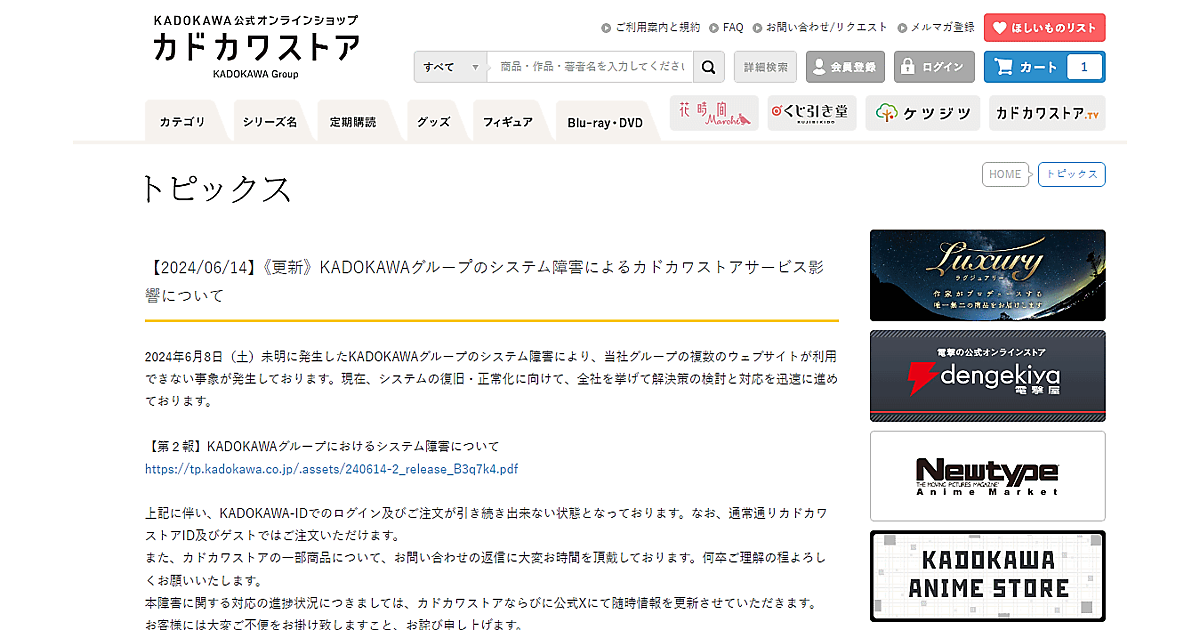Click the magnifying glass search icon
The width and height of the screenshot is (1200, 630).
click(x=708, y=67)
